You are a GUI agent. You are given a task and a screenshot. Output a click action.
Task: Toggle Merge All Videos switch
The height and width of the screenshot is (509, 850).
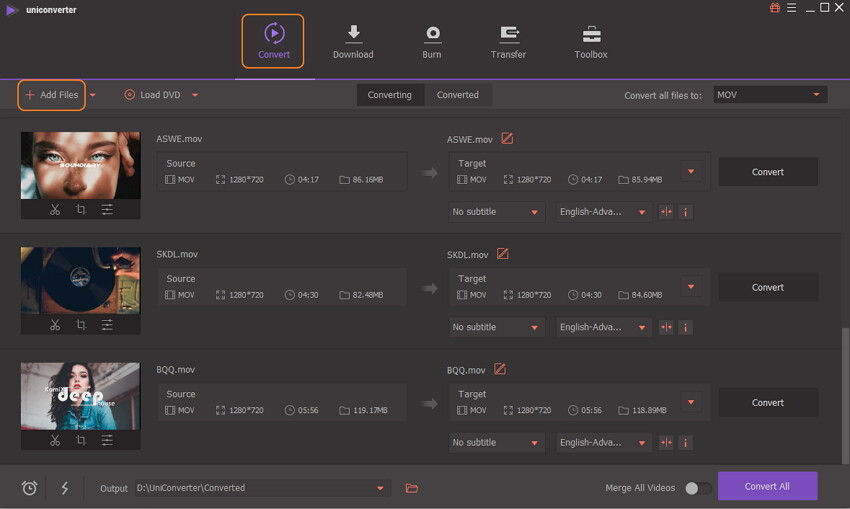tap(698, 488)
